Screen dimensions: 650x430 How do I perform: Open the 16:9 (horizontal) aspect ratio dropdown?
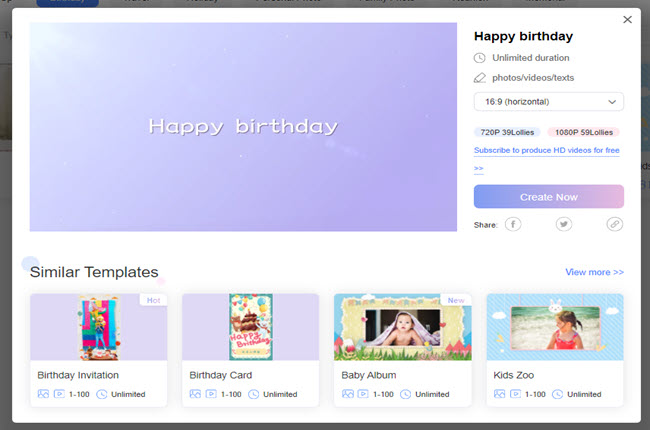[548, 102]
